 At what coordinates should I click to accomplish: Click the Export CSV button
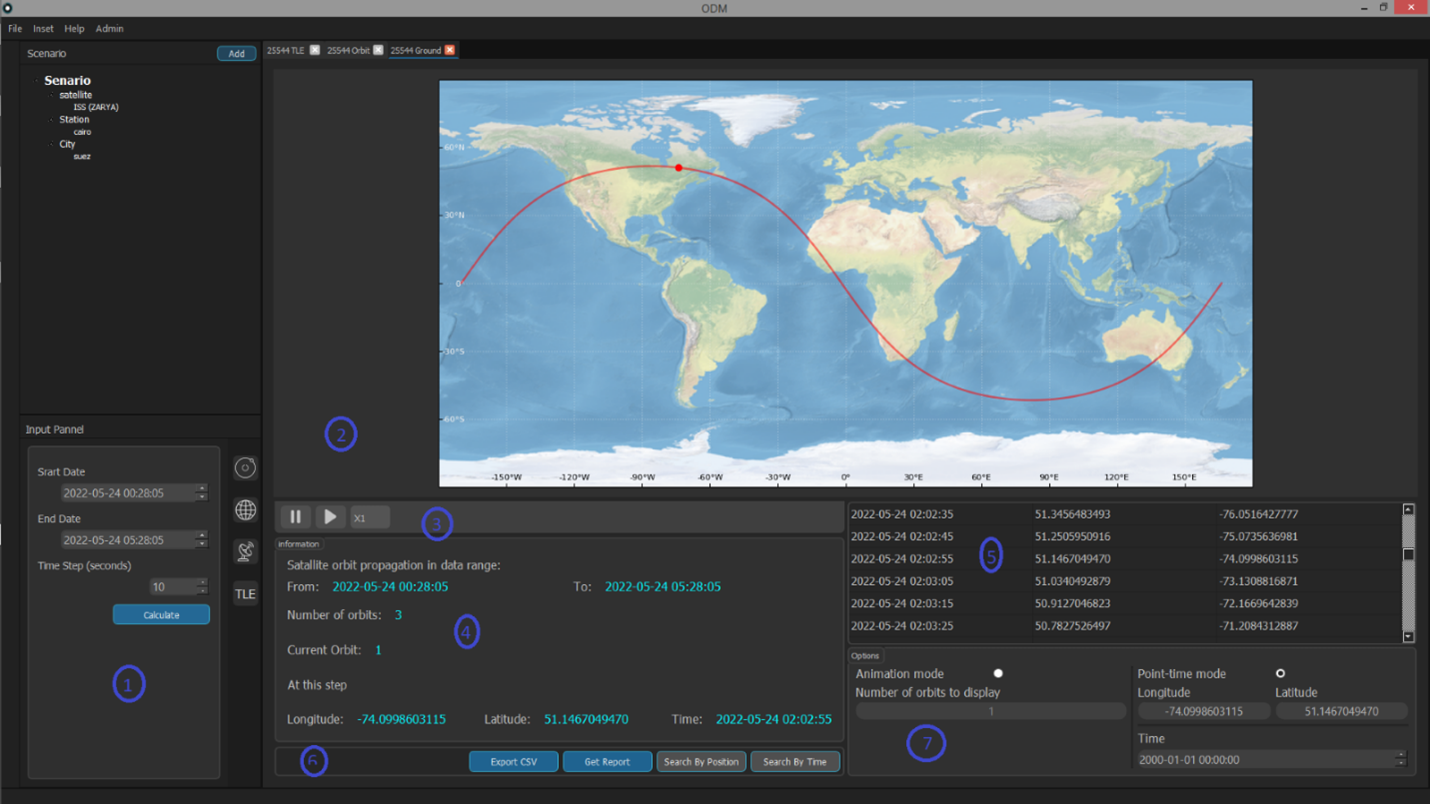point(513,761)
